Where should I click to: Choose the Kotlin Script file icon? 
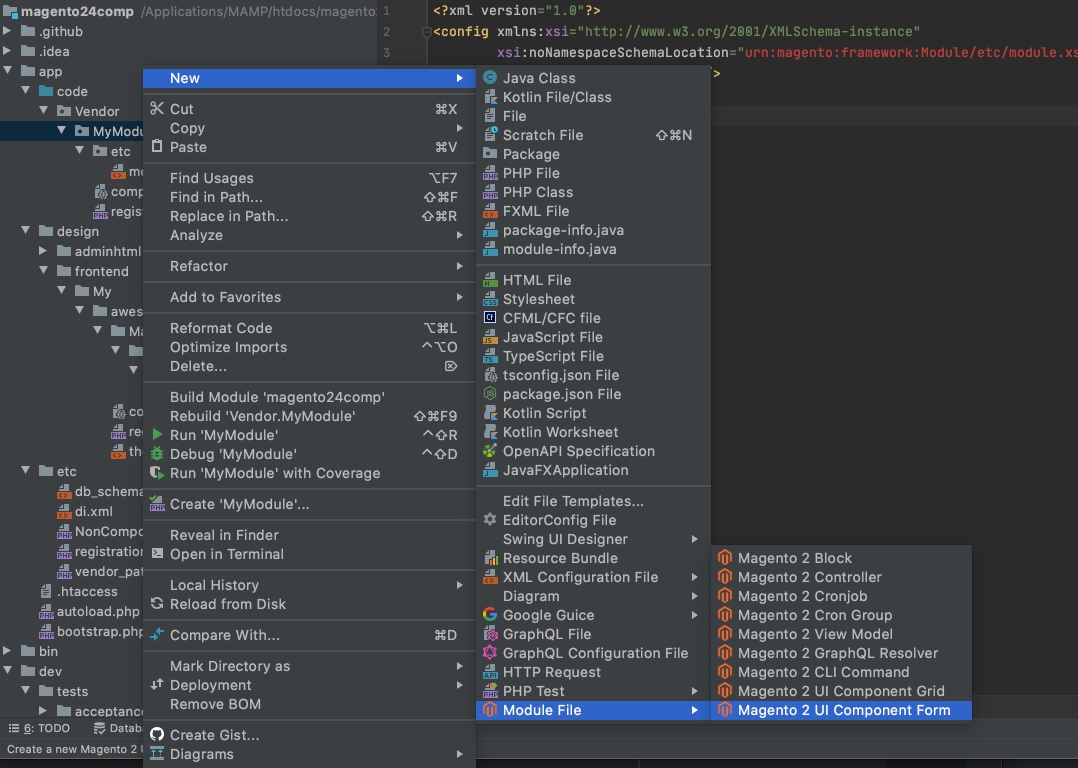pyautogui.click(x=490, y=413)
